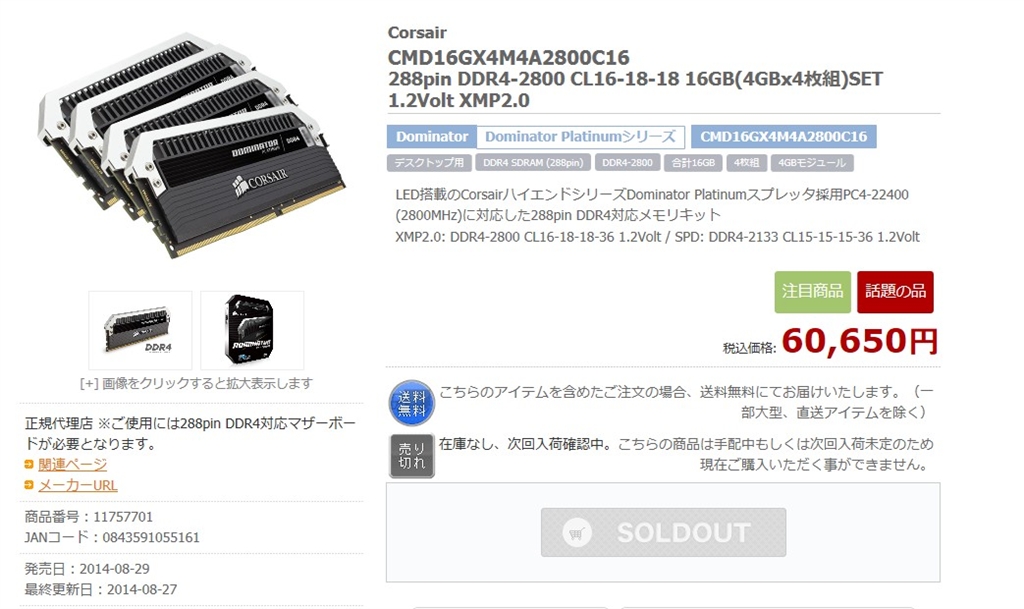Open the Dominator retail box thumbnail
The height and width of the screenshot is (609, 1024).
point(252,330)
